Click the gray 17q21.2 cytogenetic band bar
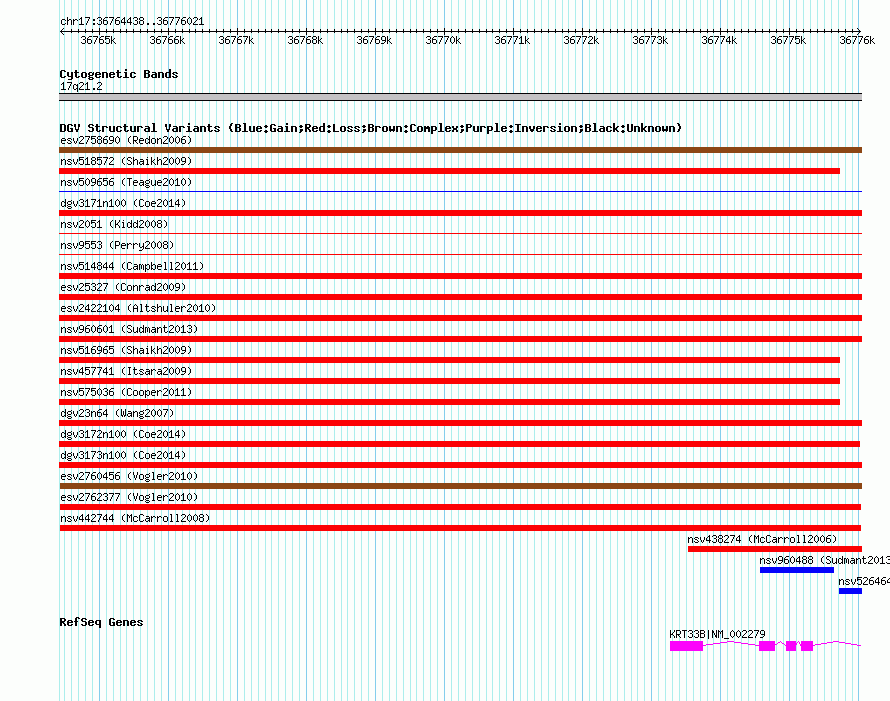890x701 pixels. tap(460, 97)
